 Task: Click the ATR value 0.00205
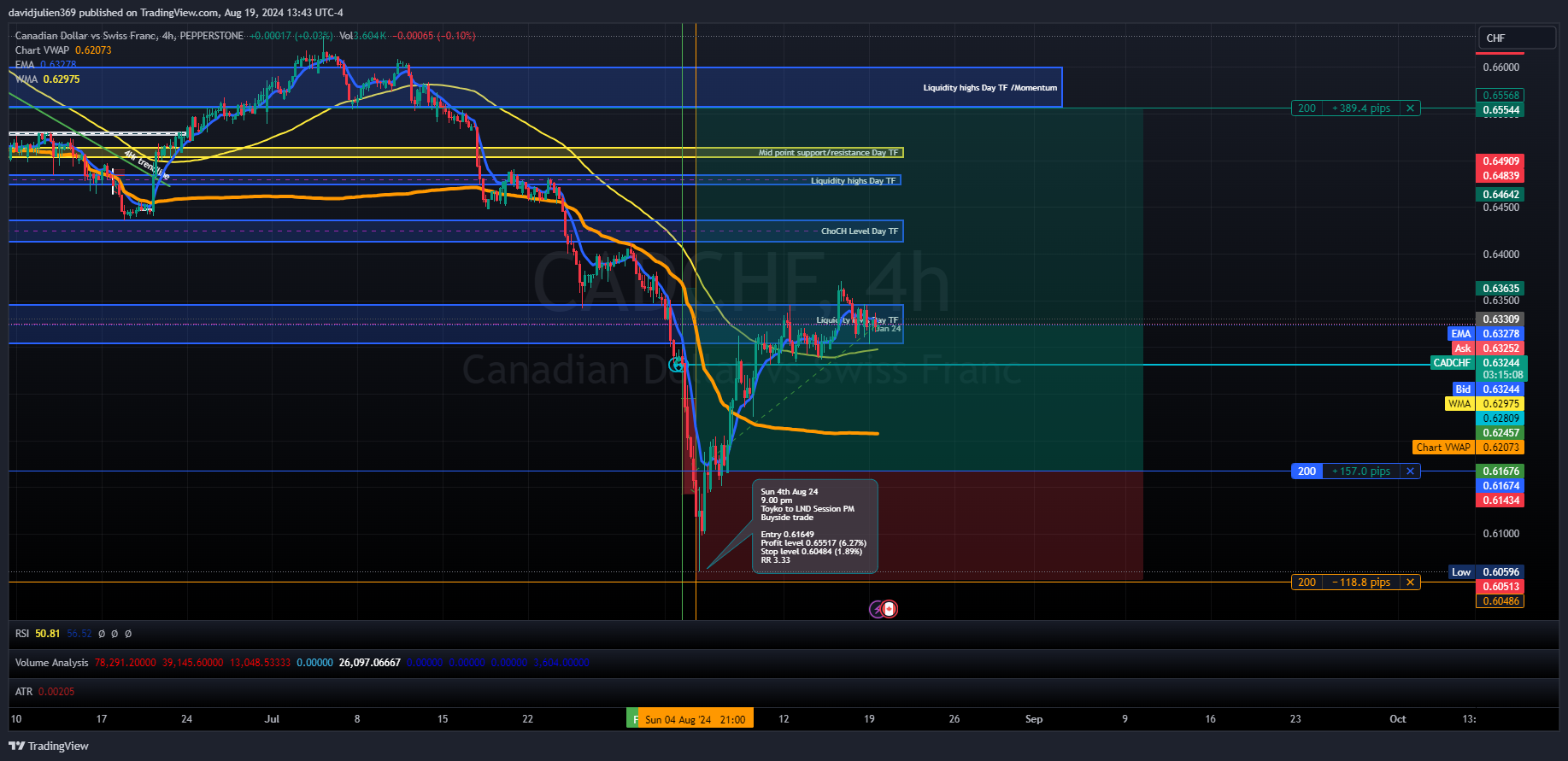point(56,692)
